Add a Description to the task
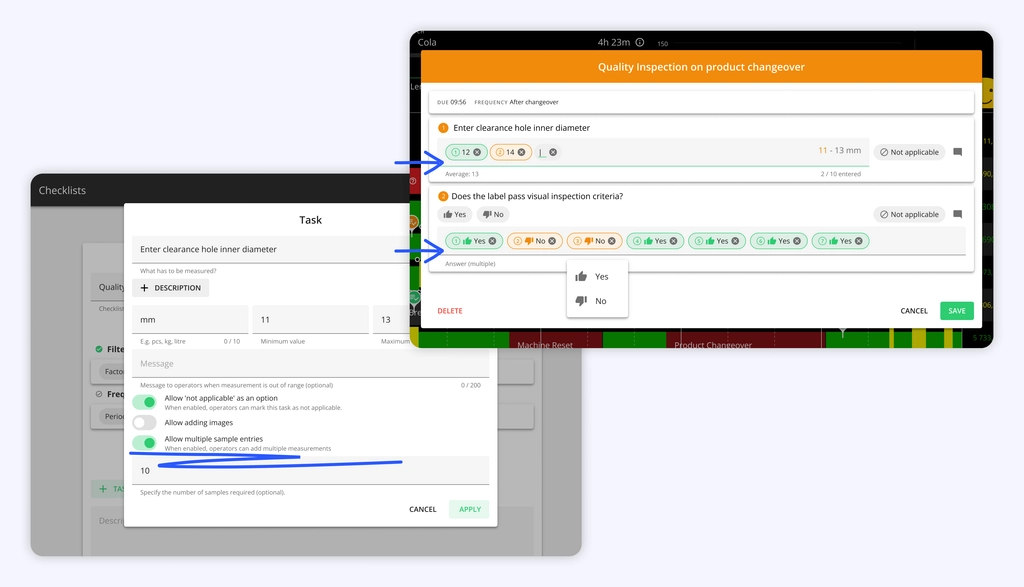1024x587 pixels. click(170, 288)
